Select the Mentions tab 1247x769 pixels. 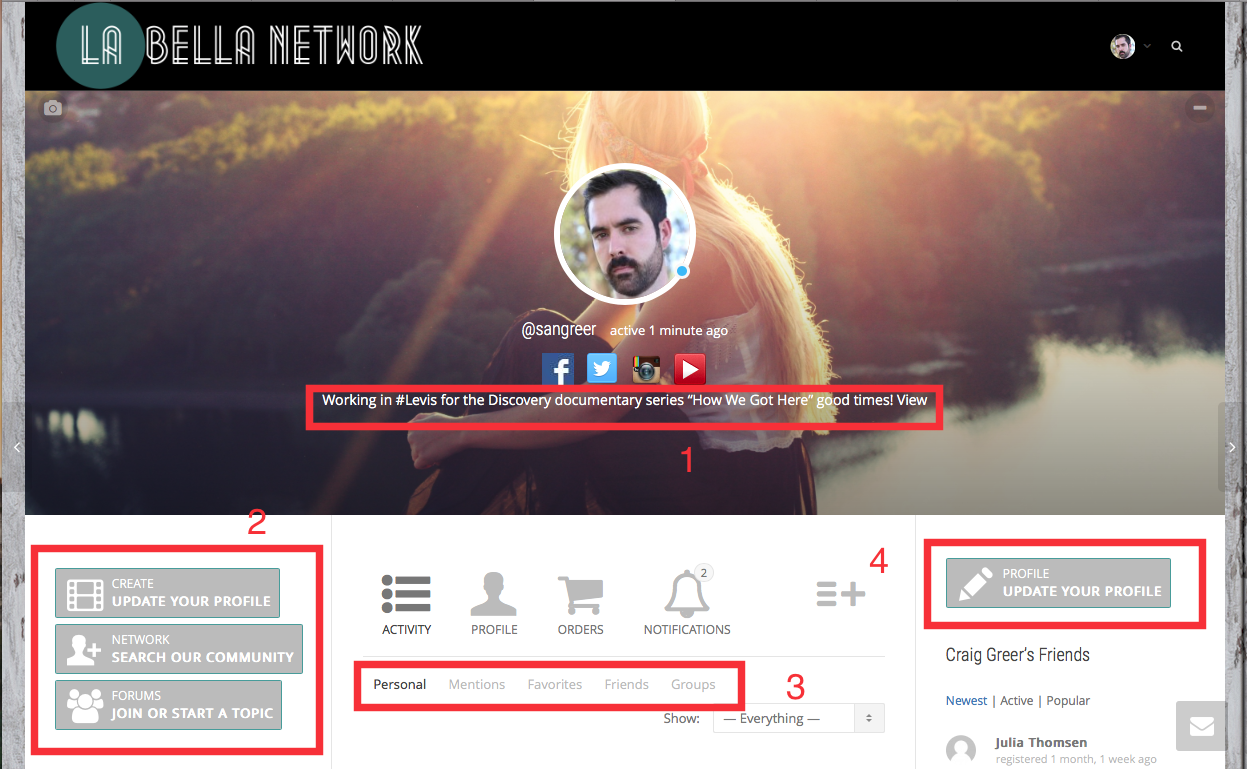click(477, 685)
